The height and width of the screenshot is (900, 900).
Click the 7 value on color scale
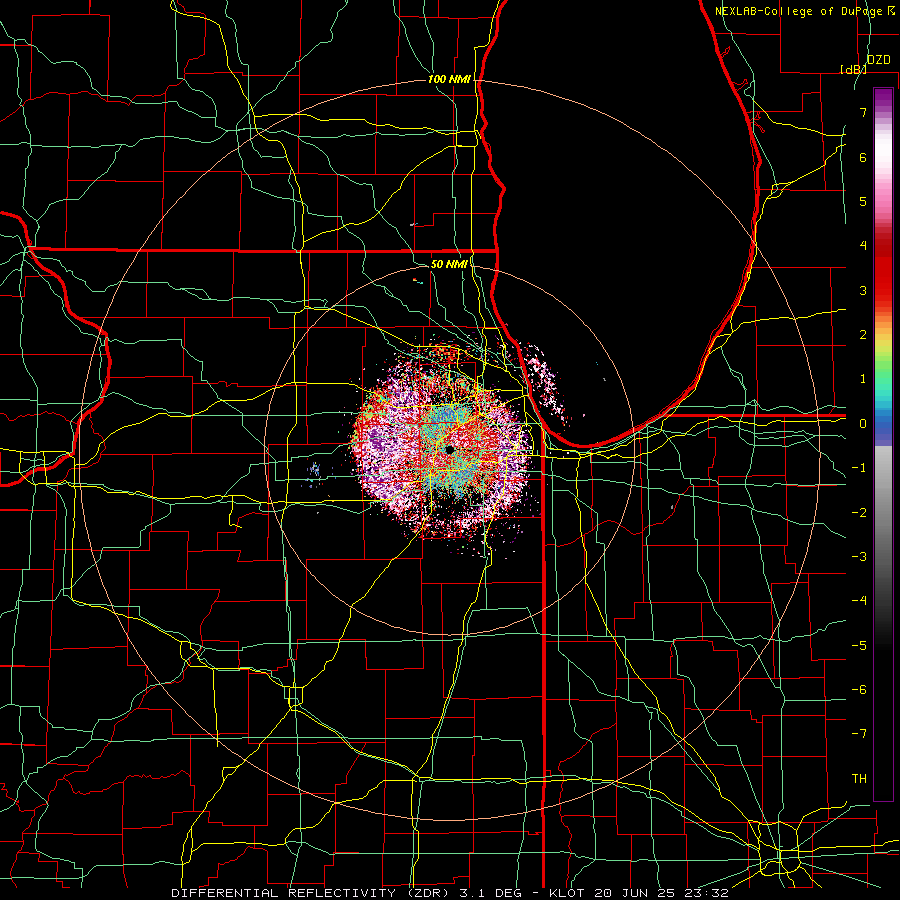[x=863, y=112]
